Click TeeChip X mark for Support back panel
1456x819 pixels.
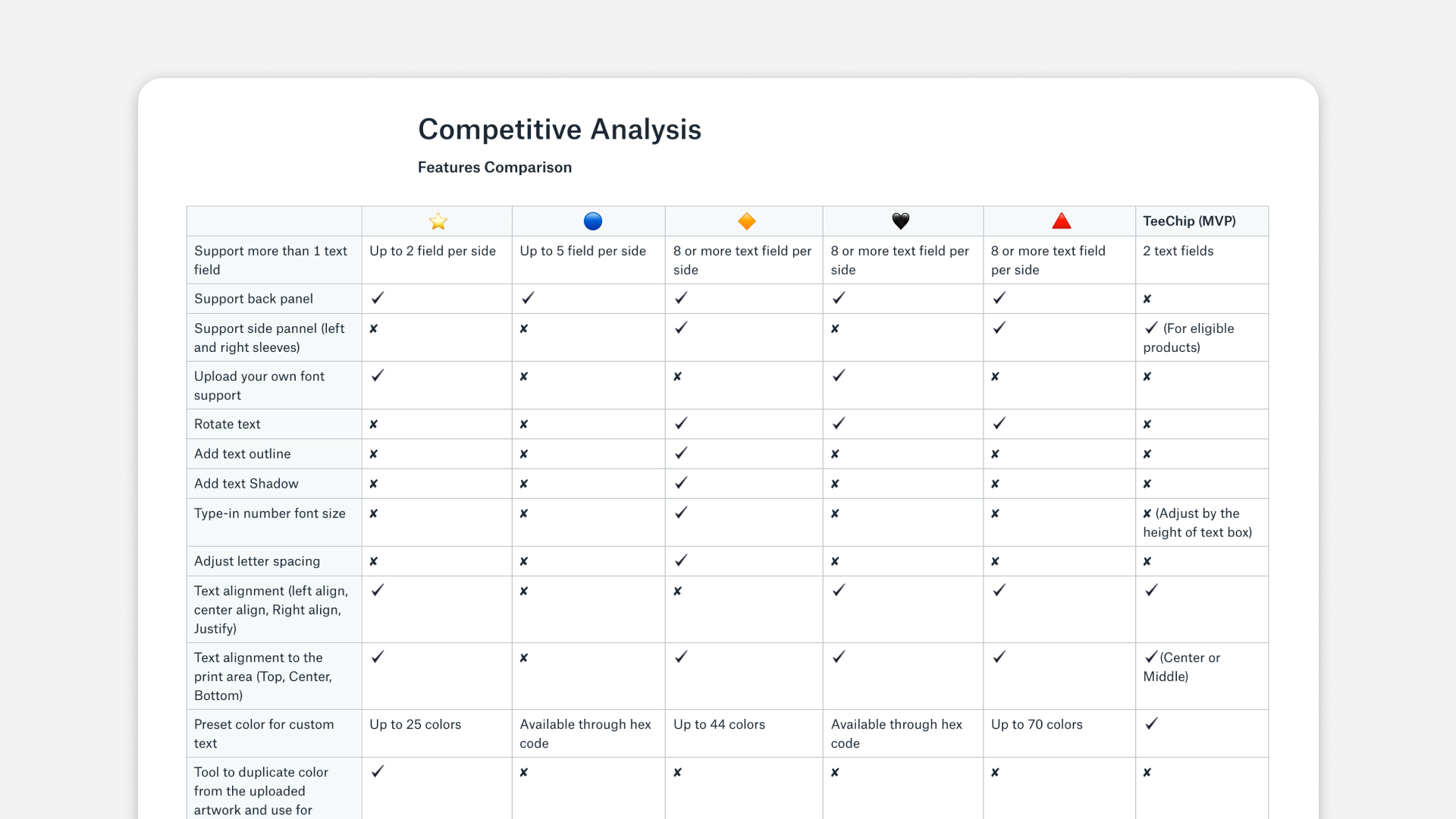coord(1147,300)
